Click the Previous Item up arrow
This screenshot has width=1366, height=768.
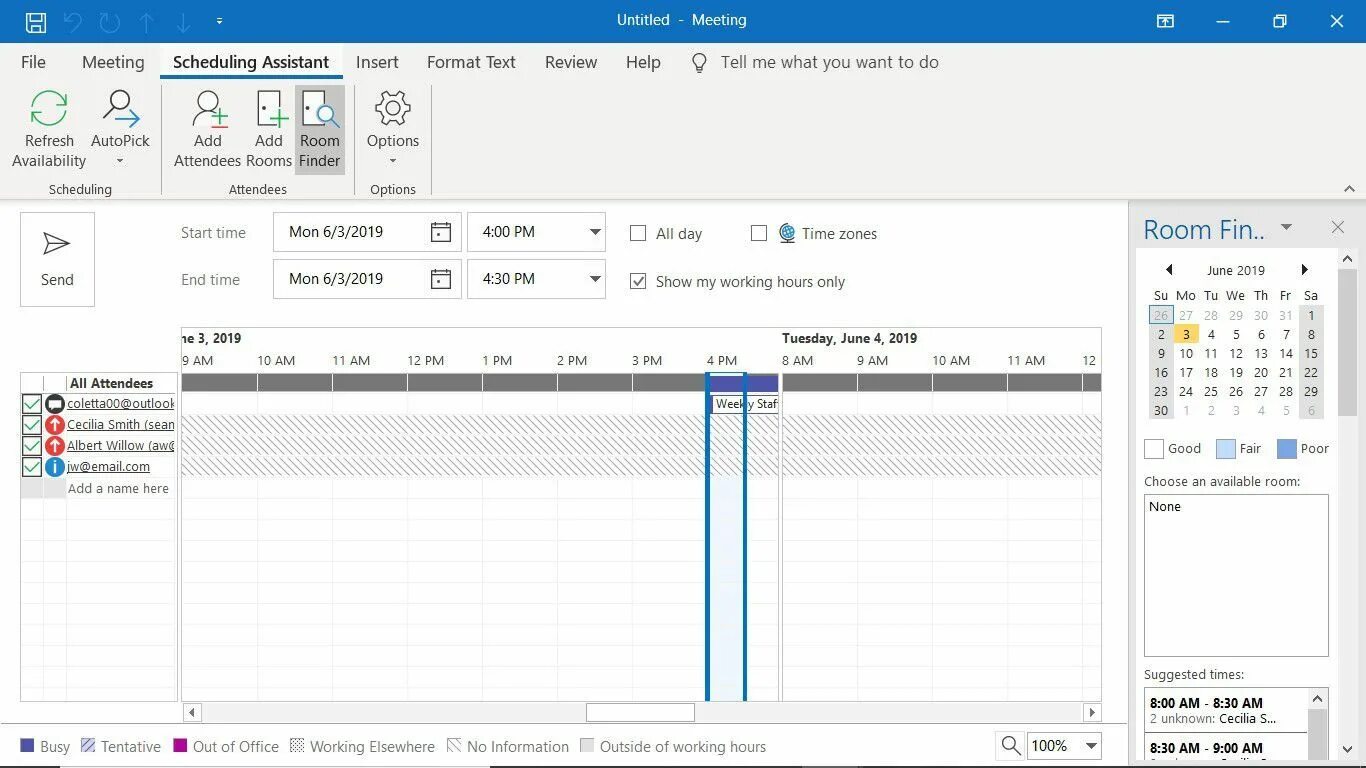(147, 21)
